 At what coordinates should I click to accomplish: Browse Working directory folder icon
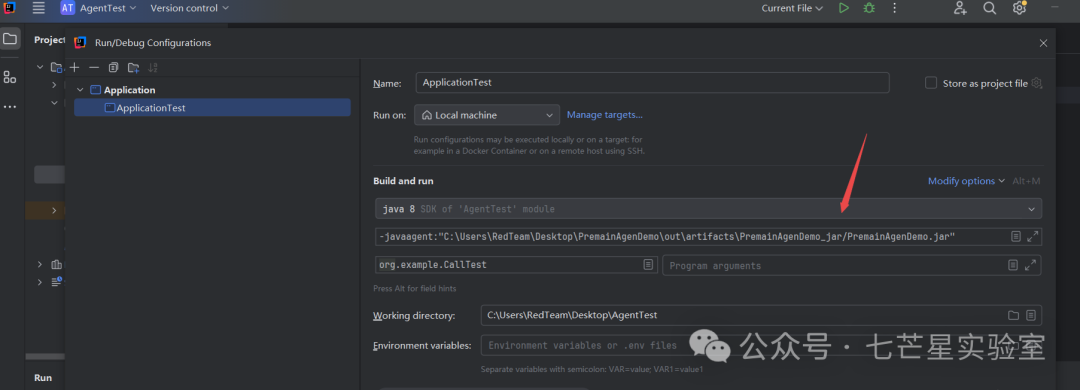1013,315
